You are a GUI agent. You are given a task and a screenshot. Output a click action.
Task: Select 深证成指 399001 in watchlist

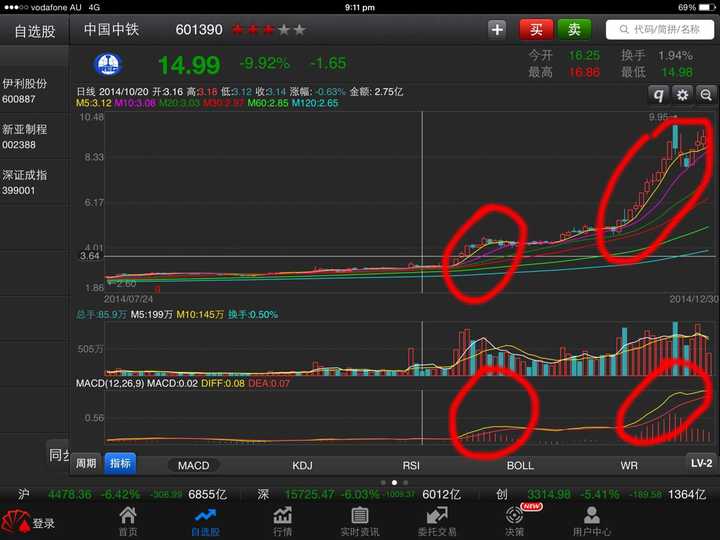(x=34, y=182)
